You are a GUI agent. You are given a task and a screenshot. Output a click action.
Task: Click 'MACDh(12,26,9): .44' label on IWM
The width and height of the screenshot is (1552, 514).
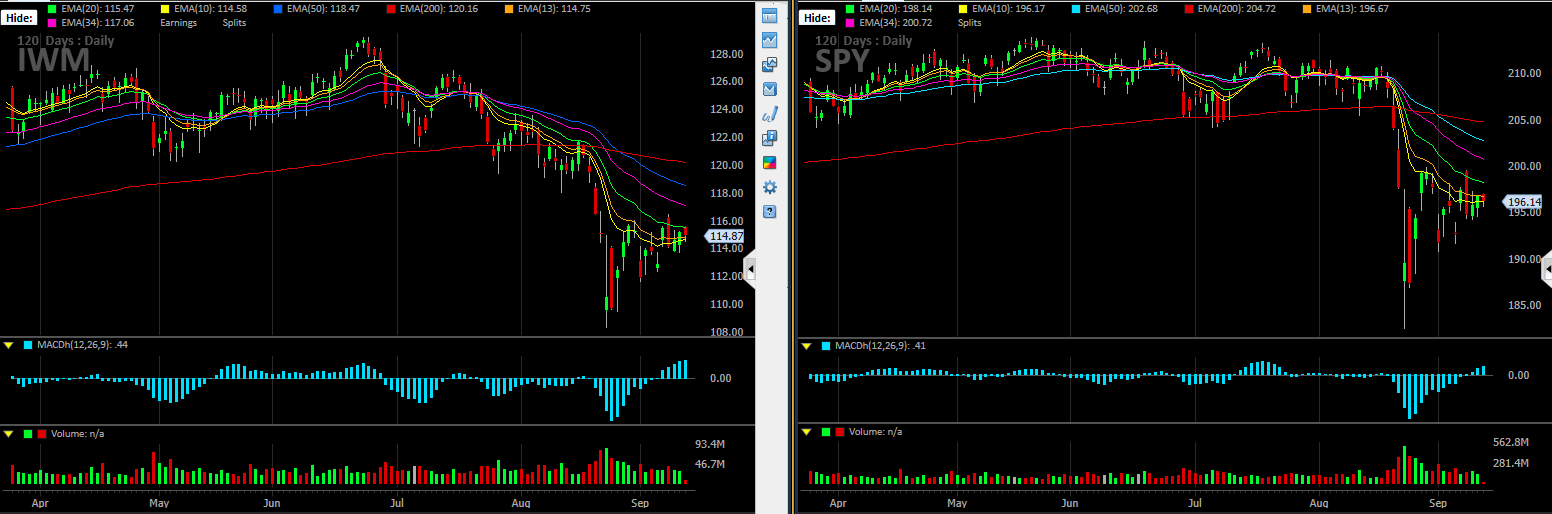(82, 345)
